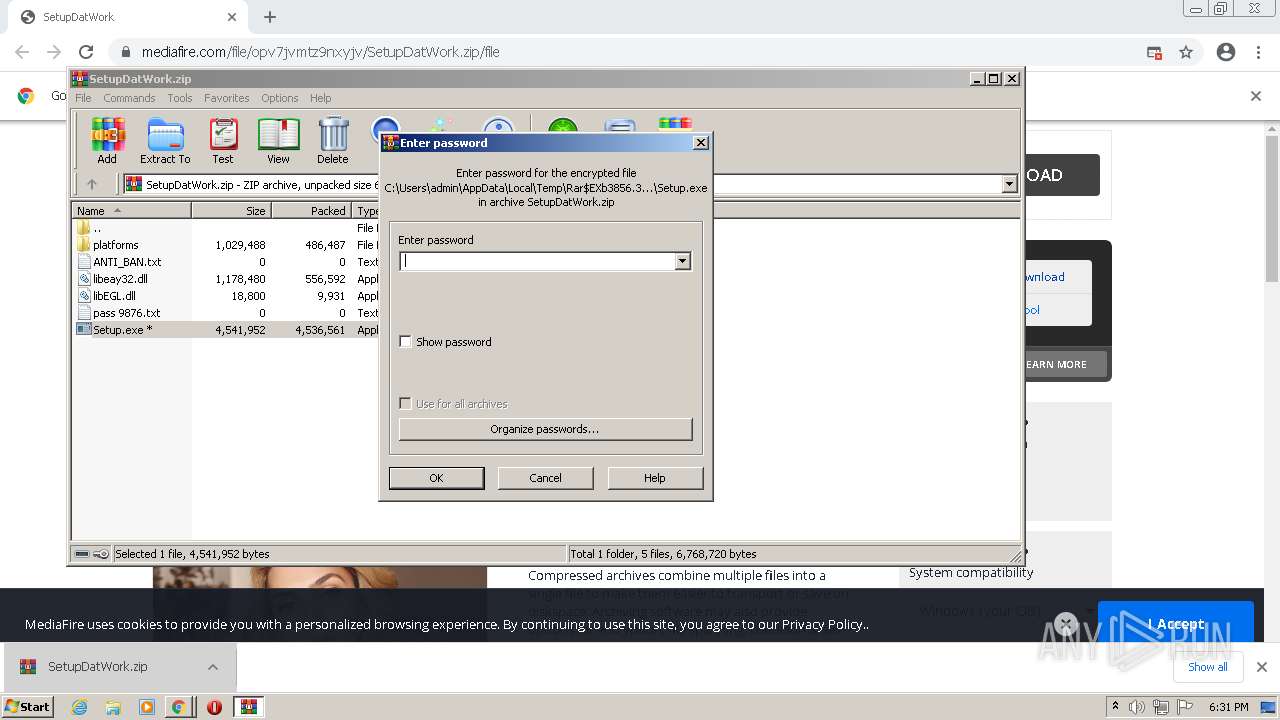This screenshot has height=720, width=1280.
Task: Click the taskbar clock showing 6:31 PM
Action: (x=1229, y=707)
